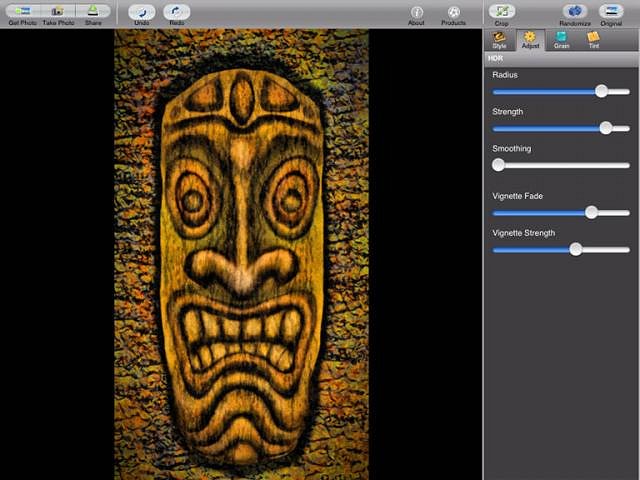Screen dimensions: 640x480
Task: Undo the last edit
Action: pos(142,13)
